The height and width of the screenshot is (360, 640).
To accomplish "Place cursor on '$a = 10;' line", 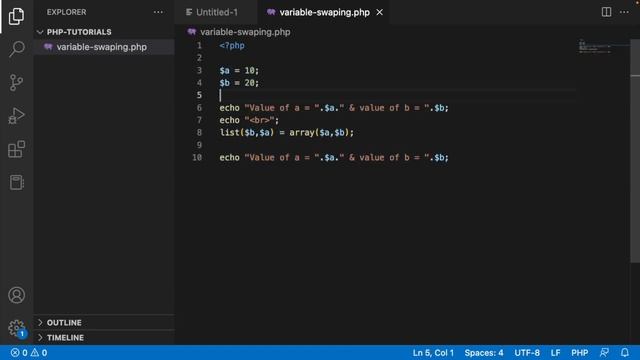I will coord(239,71).
